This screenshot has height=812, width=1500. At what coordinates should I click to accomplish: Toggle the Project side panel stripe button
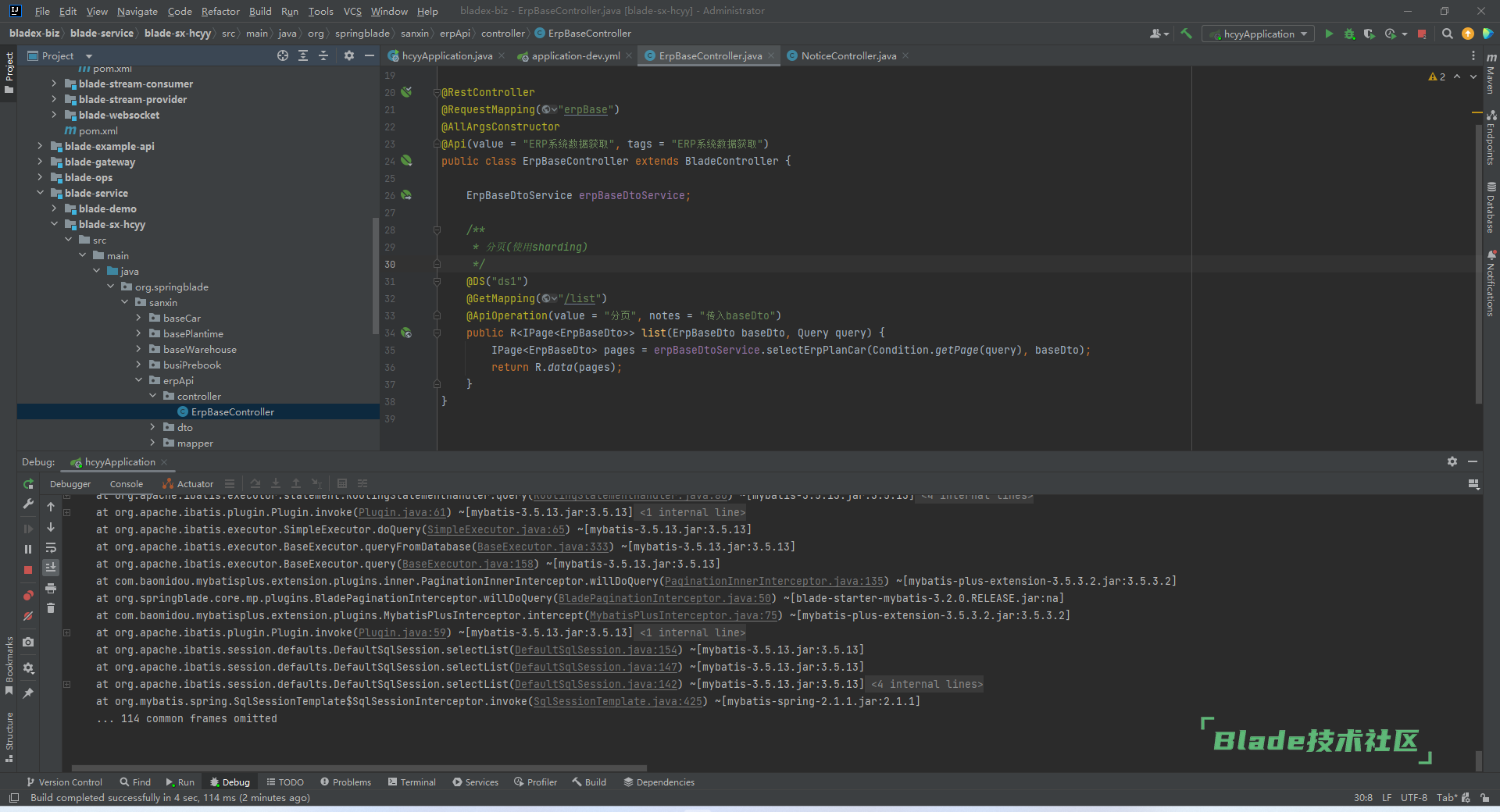coord(9,73)
